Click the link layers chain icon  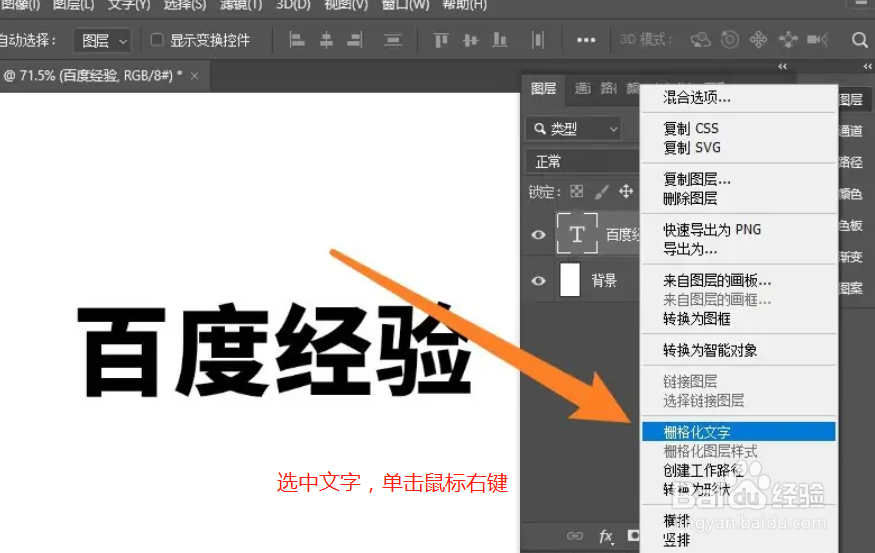(x=575, y=536)
